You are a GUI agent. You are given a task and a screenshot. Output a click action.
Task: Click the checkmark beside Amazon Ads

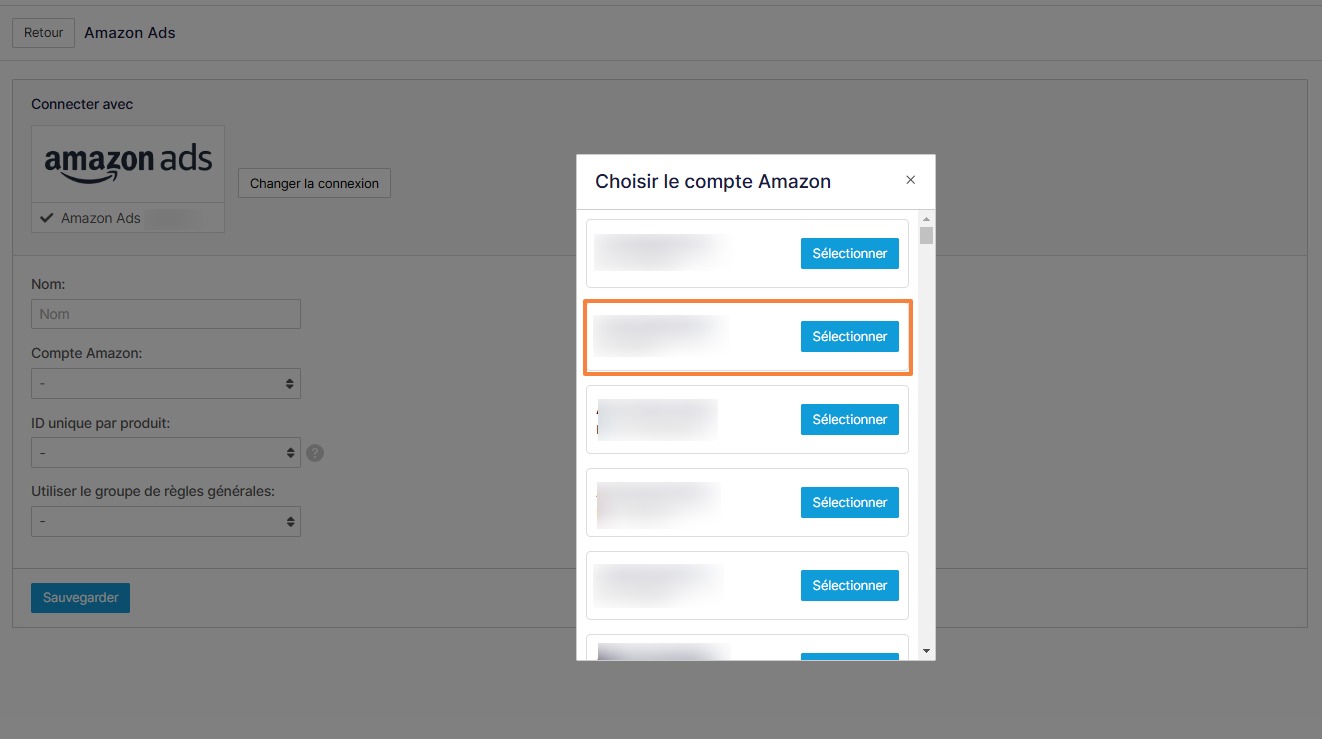[x=46, y=218]
